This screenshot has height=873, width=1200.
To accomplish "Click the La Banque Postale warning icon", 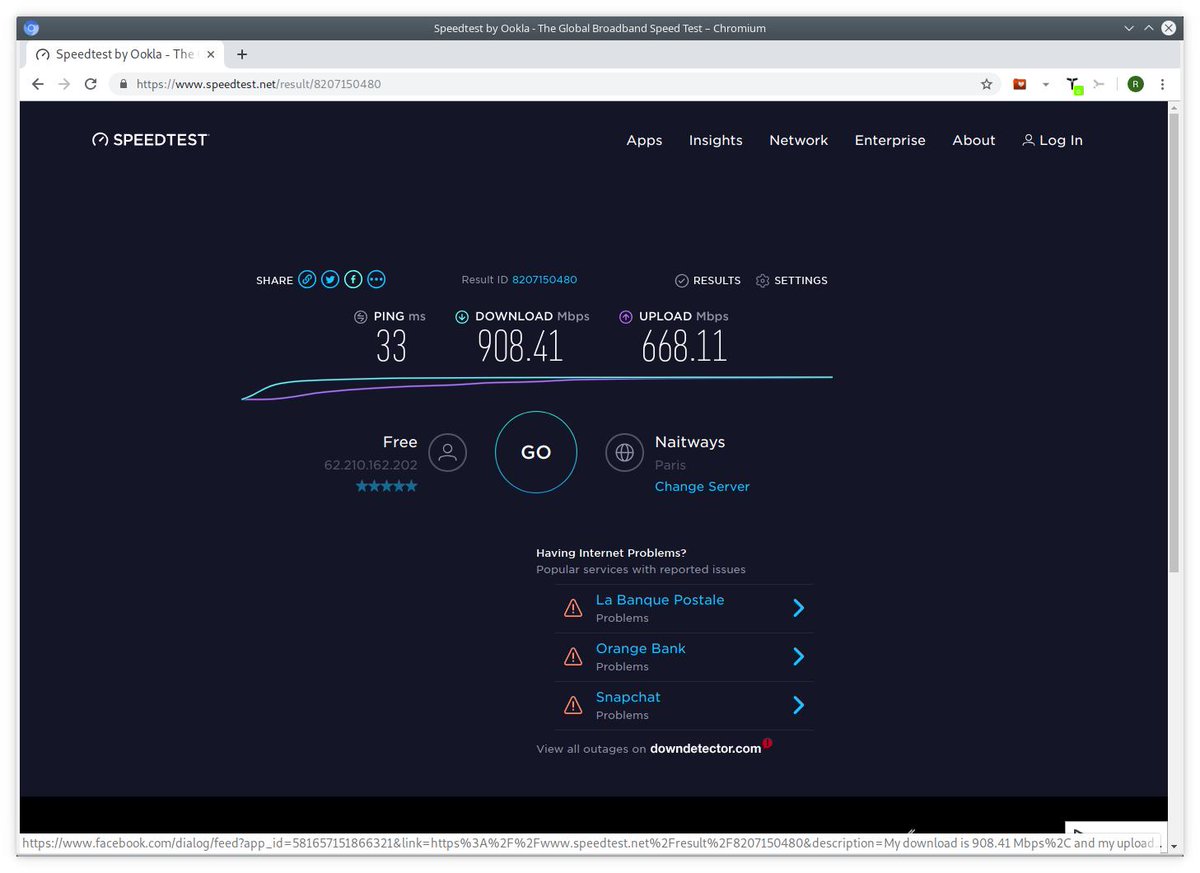I will click(573, 608).
